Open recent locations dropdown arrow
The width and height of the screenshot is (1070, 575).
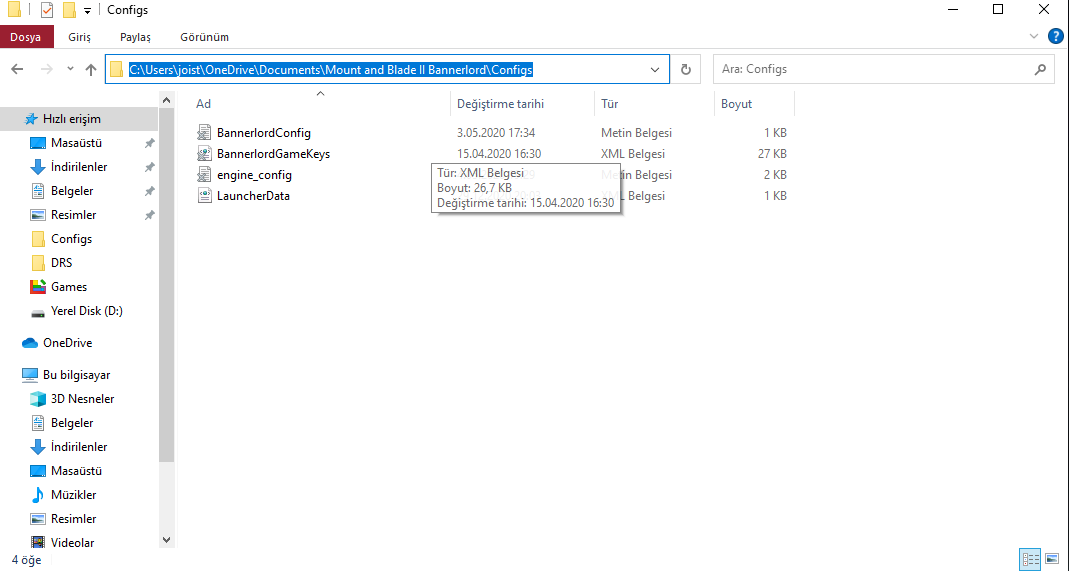pos(70,69)
